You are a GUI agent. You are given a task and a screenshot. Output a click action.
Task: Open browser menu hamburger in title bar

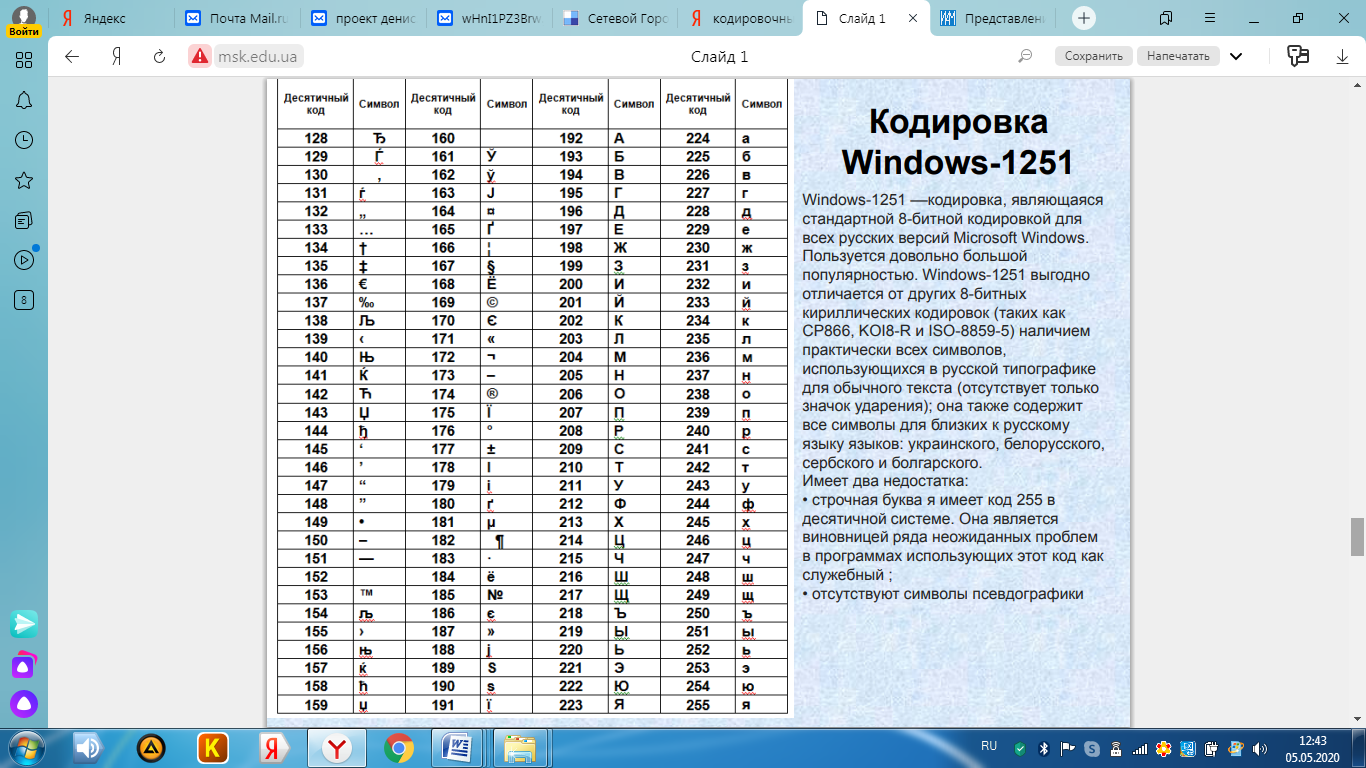point(1210,18)
